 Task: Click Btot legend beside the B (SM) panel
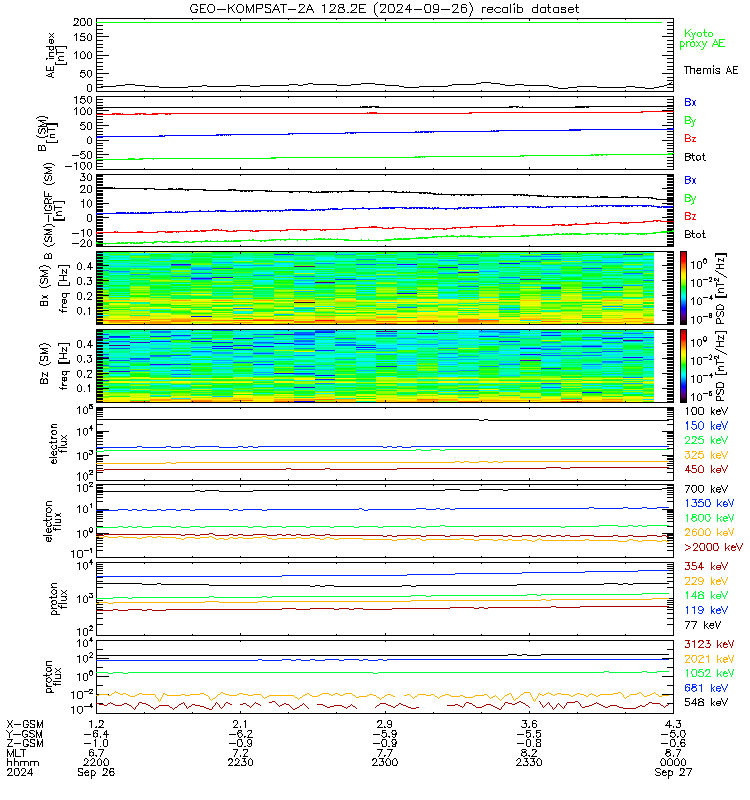(694, 157)
